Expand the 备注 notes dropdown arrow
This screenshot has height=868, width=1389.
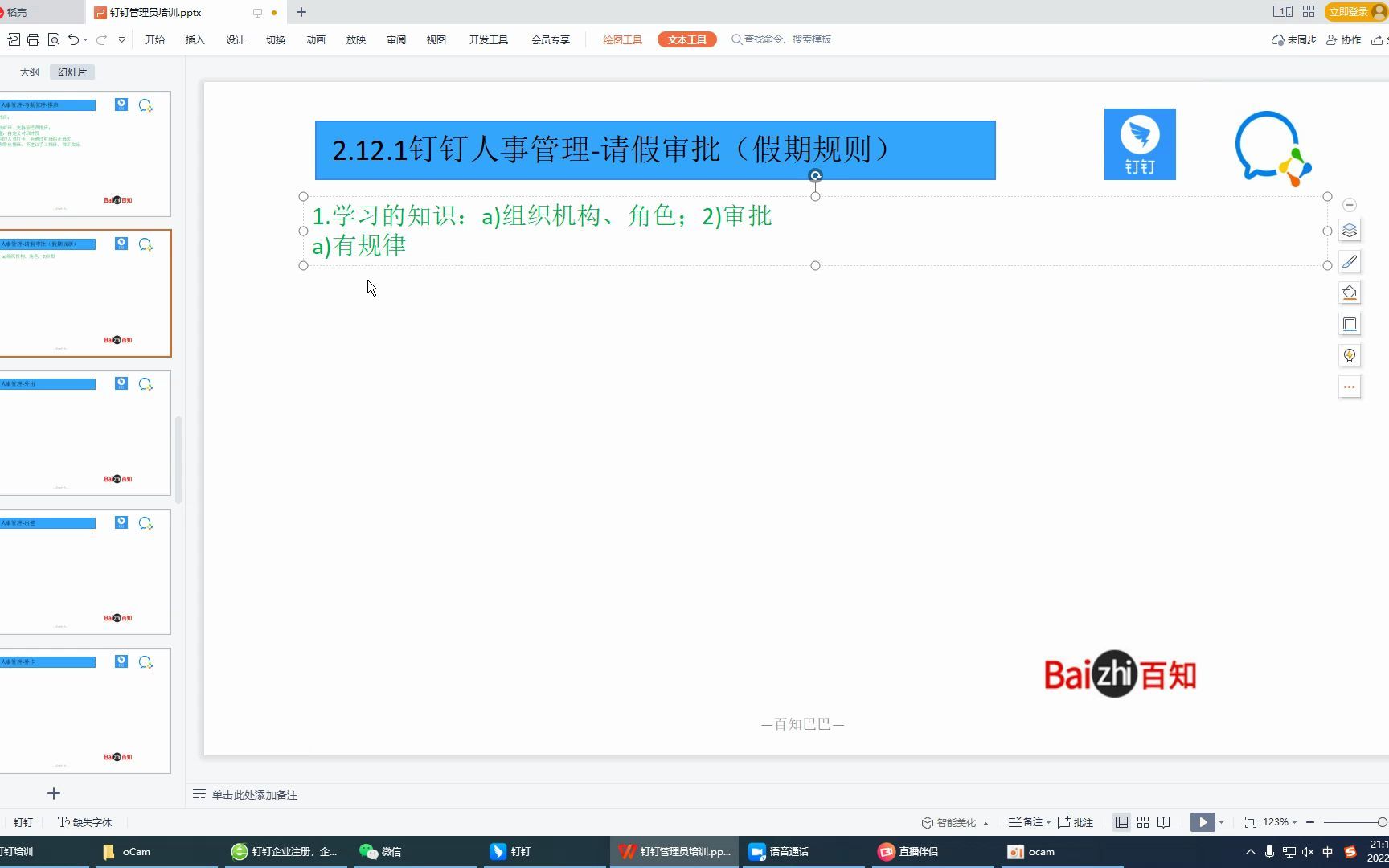[1047, 821]
